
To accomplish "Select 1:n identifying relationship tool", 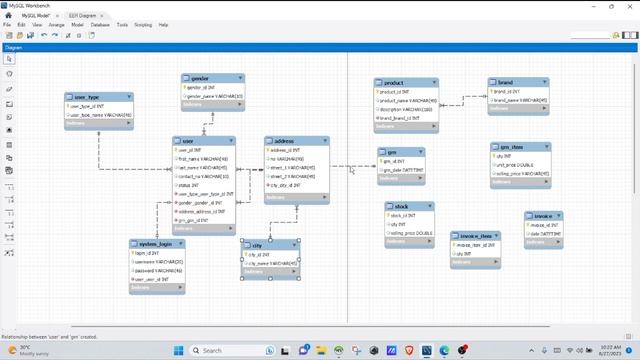I will 9,225.
